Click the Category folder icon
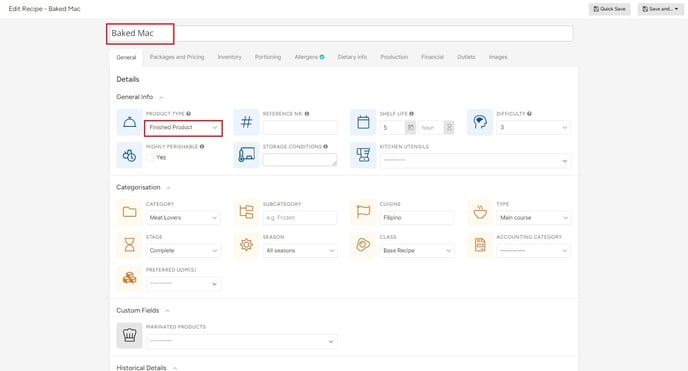 [x=129, y=212]
